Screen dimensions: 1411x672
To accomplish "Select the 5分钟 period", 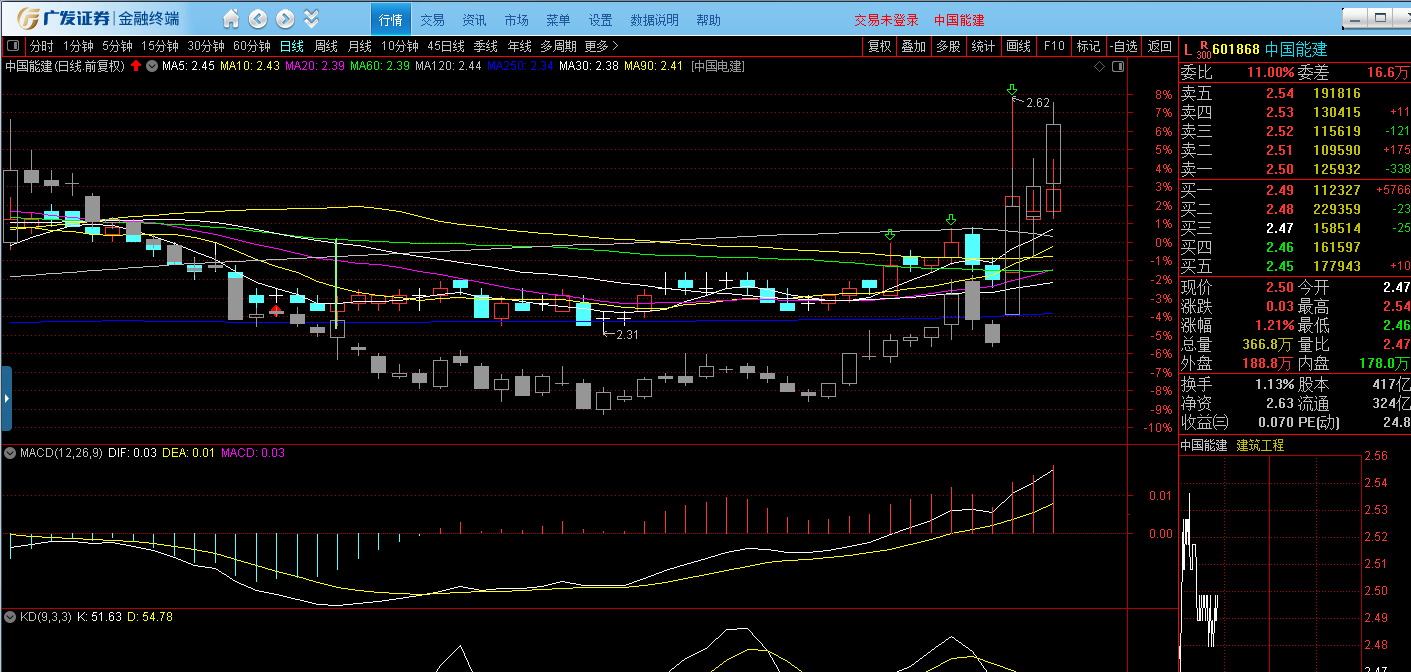I will coord(117,46).
